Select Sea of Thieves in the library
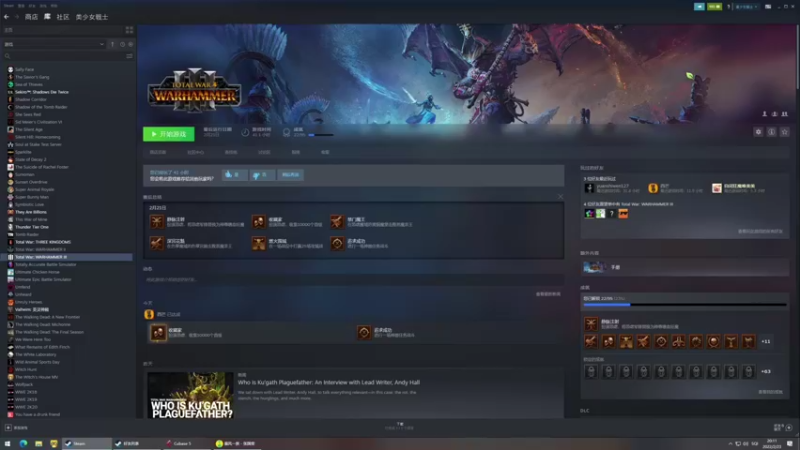The width and height of the screenshot is (800, 450). 29,85
